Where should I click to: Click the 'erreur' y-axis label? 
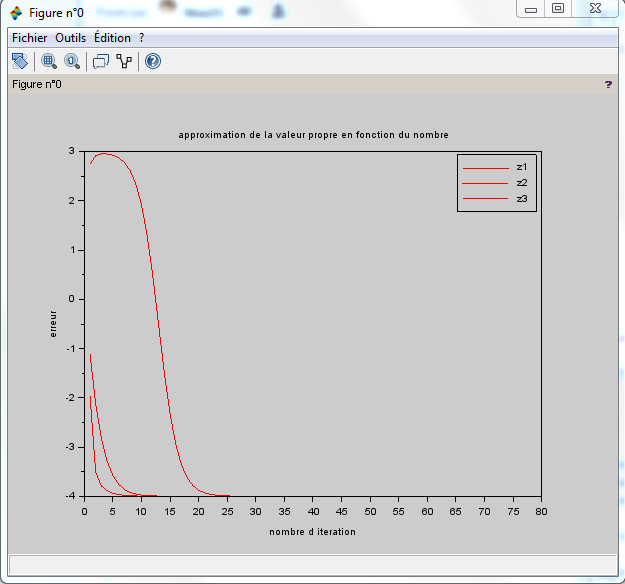(x=54, y=323)
